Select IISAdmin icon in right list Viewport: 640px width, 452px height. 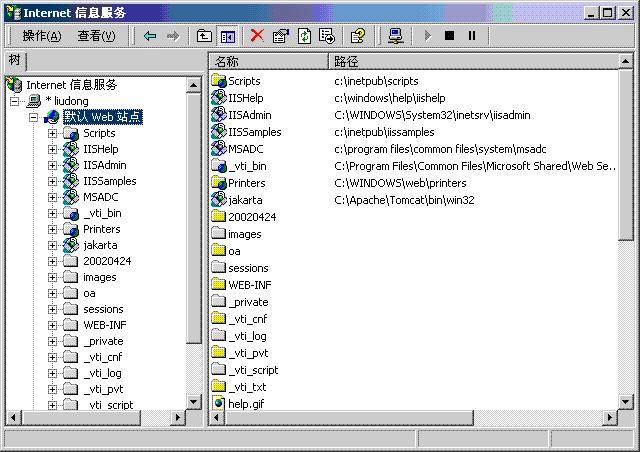[219, 115]
